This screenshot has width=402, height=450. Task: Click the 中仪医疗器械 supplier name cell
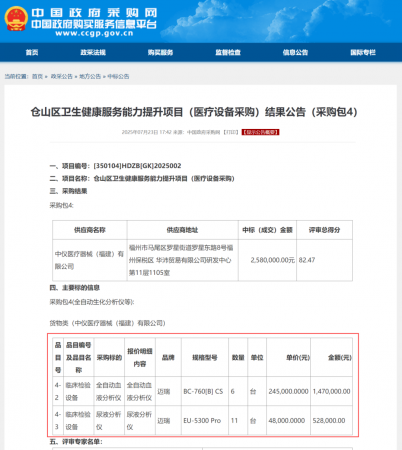coord(90,260)
